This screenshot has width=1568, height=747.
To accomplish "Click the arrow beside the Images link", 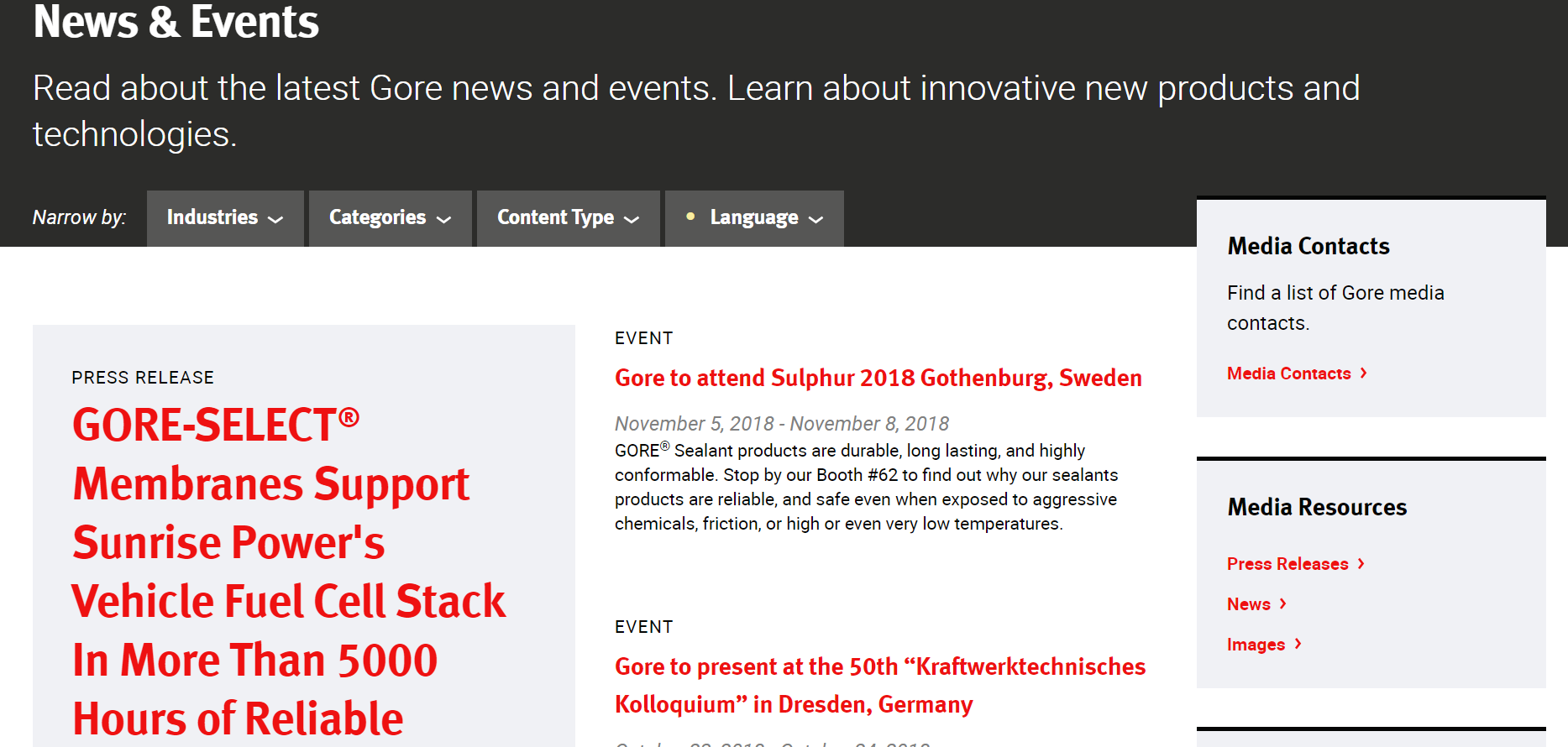I will pyautogui.click(x=1298, y=645).
